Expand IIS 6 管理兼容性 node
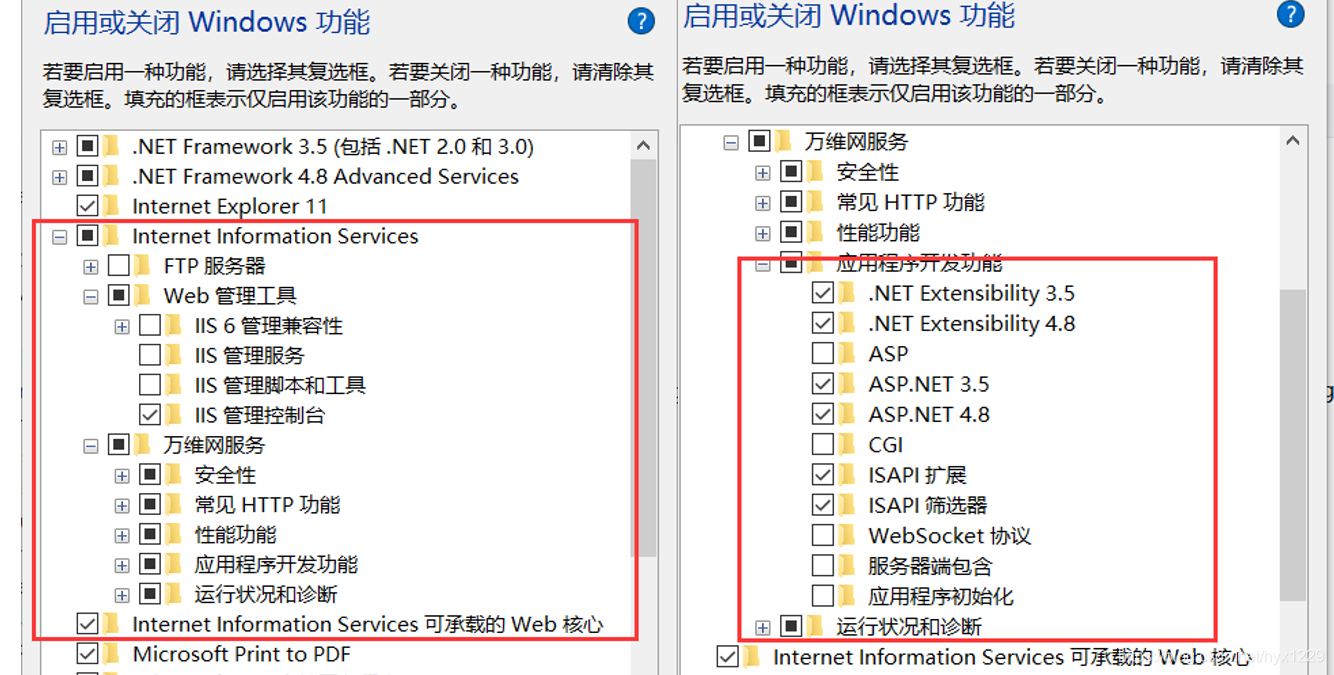Viewport: 1334px width, 675px height. pyautogui.click(x=122, y=326)
